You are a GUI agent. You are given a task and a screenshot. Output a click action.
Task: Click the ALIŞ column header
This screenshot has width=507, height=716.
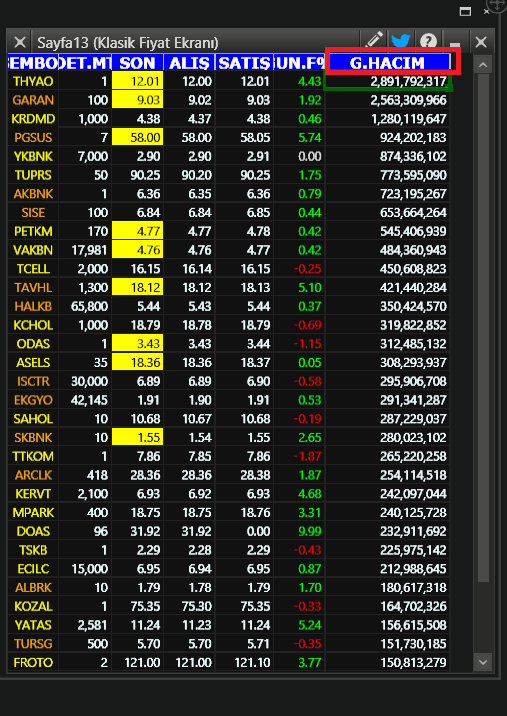coord(189,63)
